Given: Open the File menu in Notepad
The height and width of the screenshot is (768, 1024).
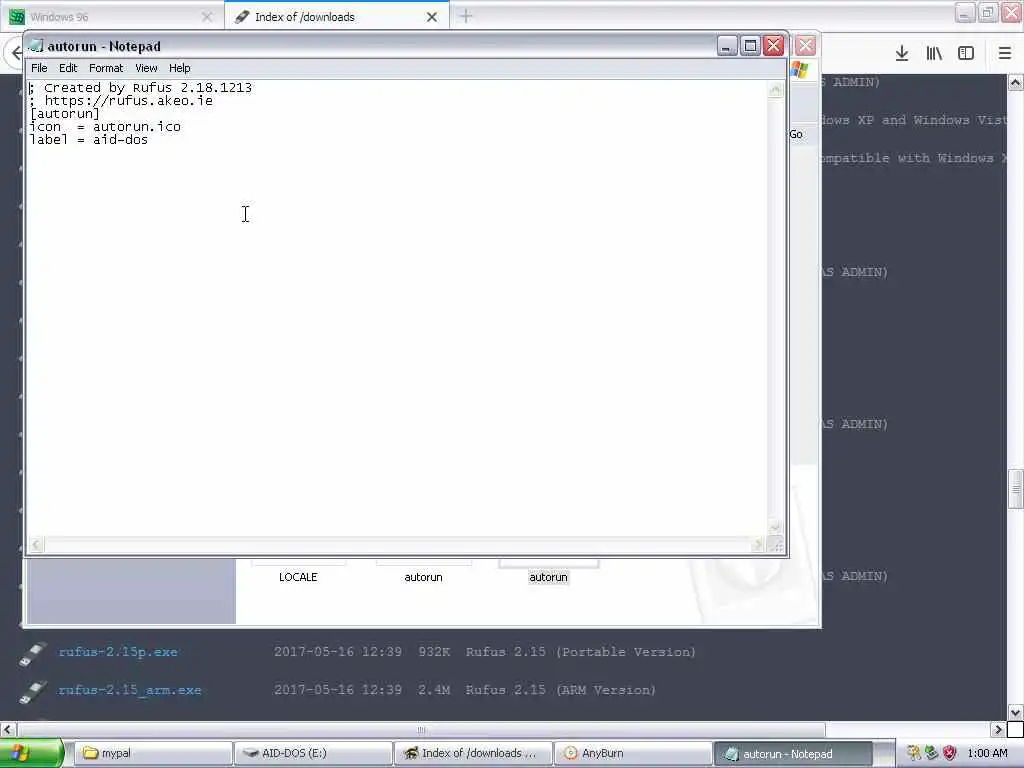Looking at the screenshot, I should 39,68.
